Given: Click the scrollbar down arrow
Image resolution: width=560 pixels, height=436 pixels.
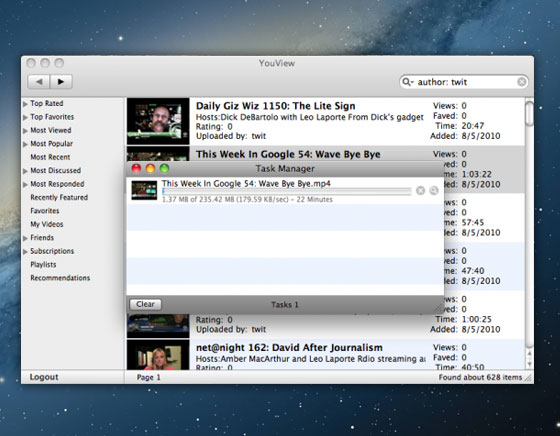Looking at the screenshot, I should 529,364.
